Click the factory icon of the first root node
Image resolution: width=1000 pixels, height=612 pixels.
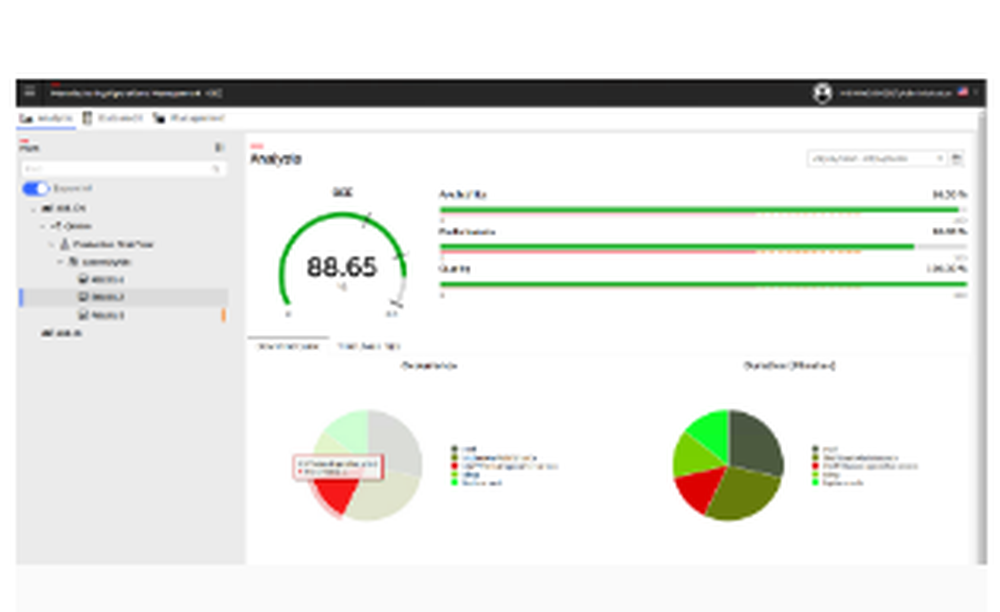47,208
